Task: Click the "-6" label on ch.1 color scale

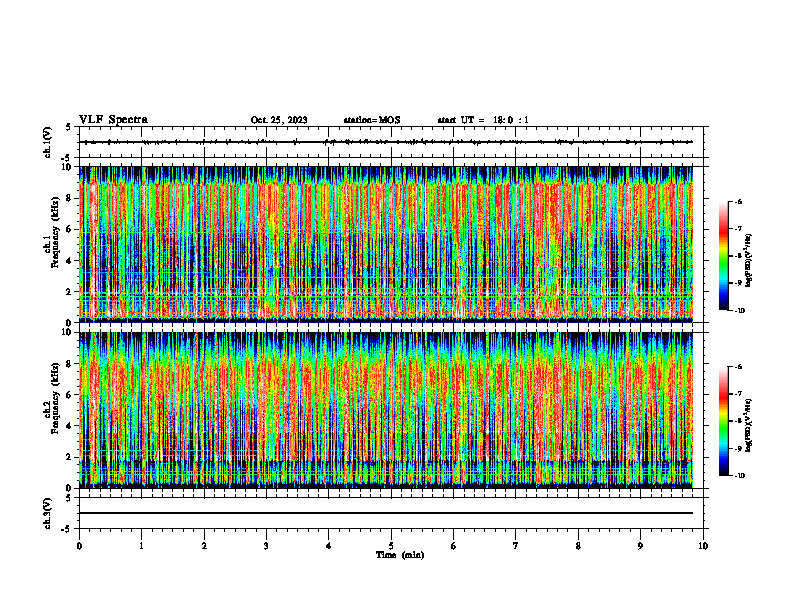Action: [738, 201]
